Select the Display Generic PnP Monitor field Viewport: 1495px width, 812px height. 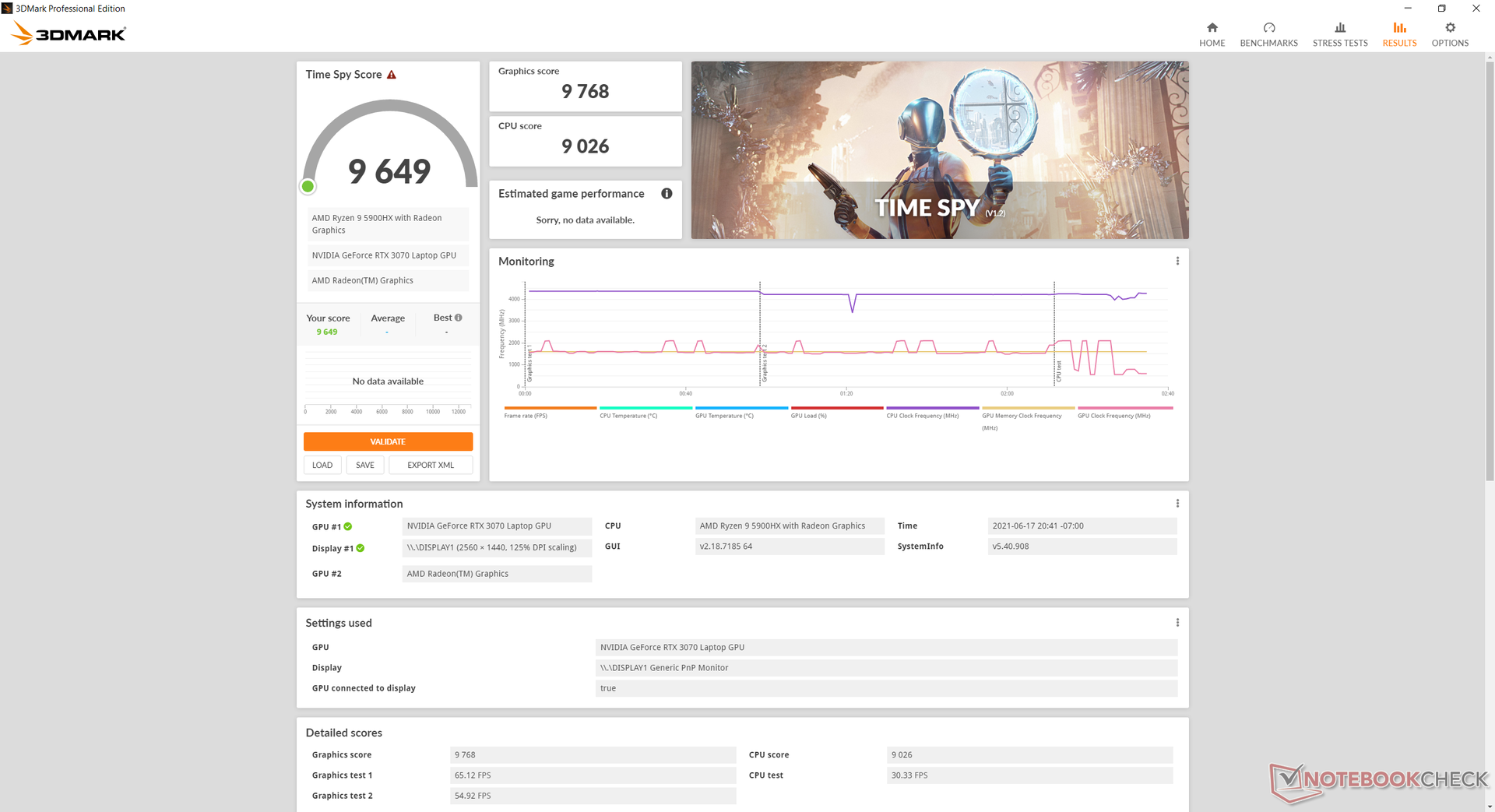pyautogui.click(x=886, y=668)
